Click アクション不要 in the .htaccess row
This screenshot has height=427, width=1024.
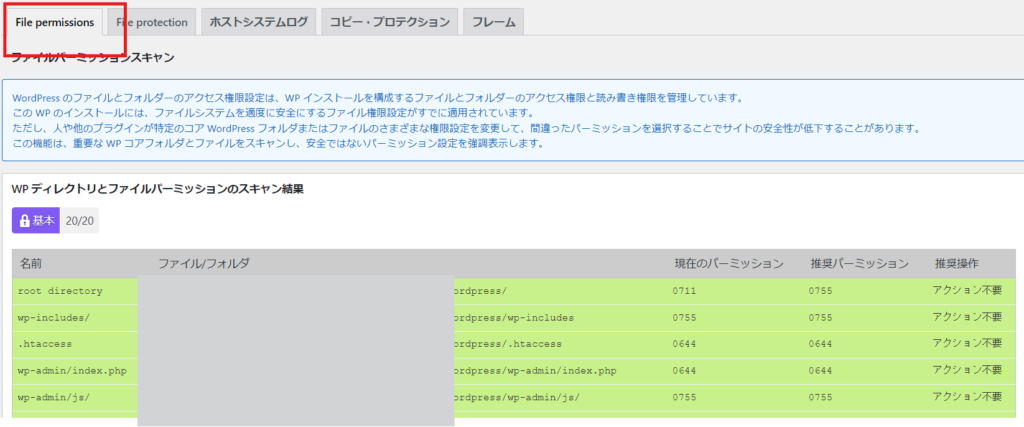coord(966,344)
